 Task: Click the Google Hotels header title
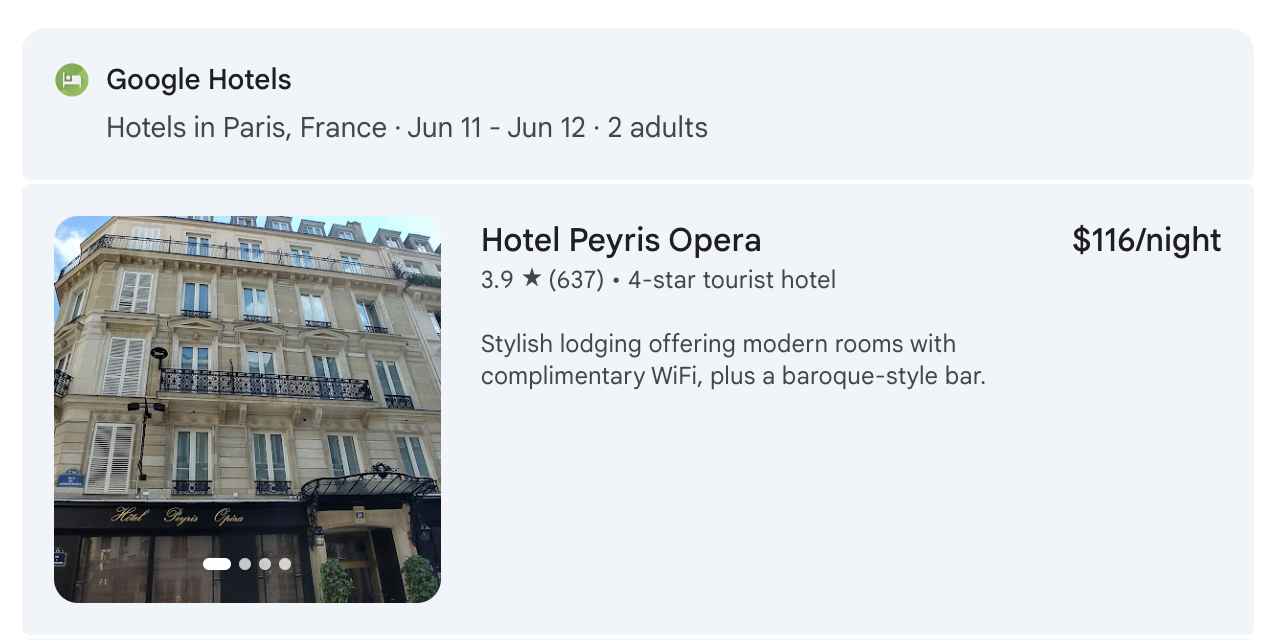[x=197, y=79]
